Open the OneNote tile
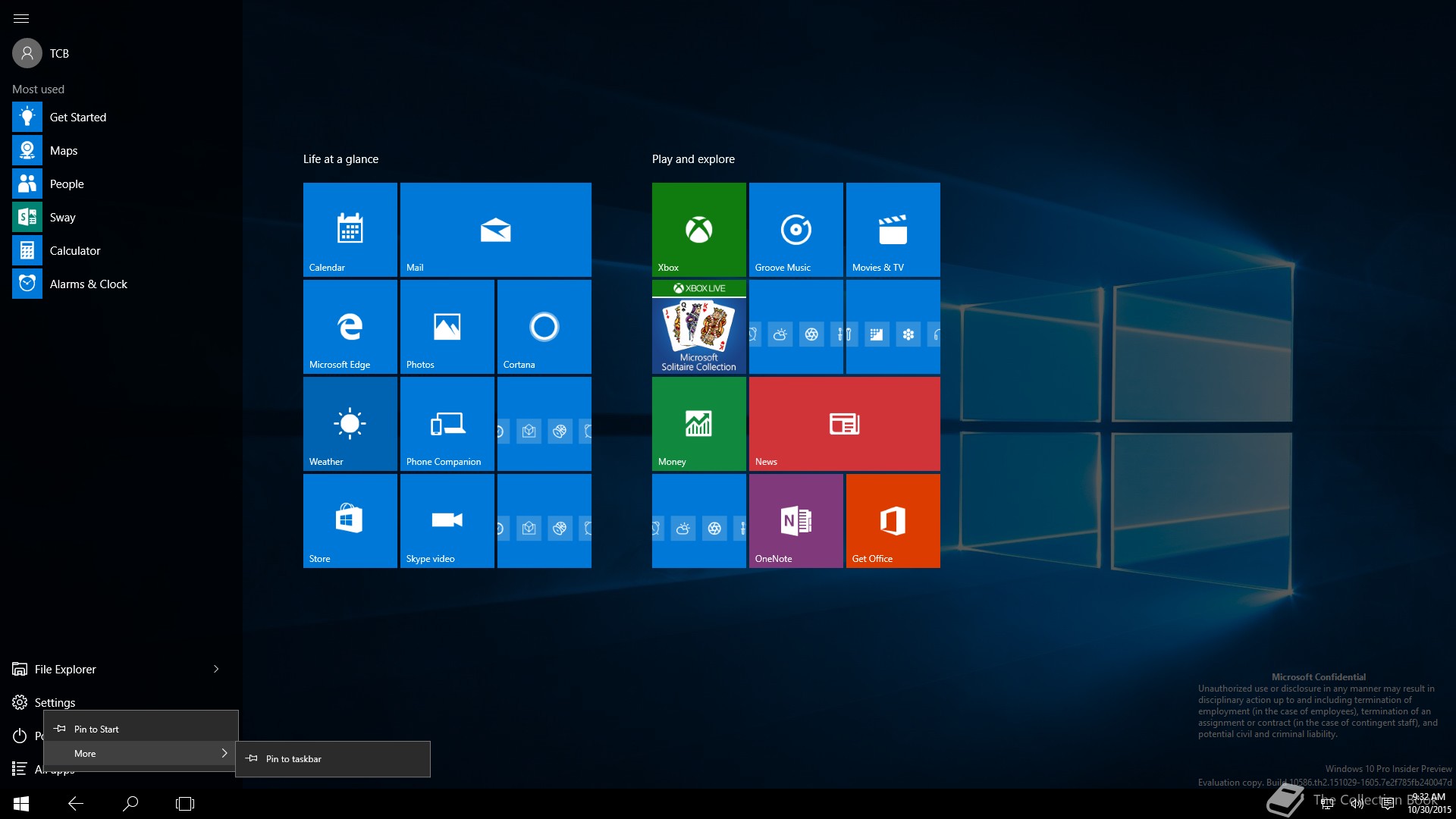 coord(795,520)
